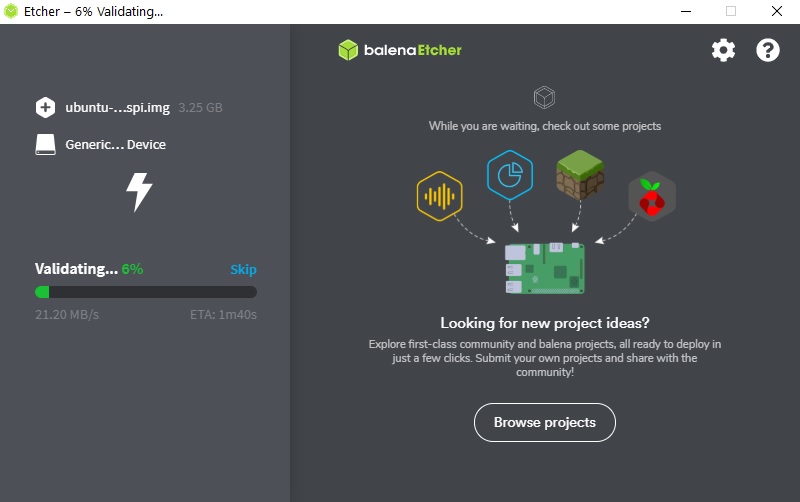
Task: Skip the validation process
Action: 243,269
